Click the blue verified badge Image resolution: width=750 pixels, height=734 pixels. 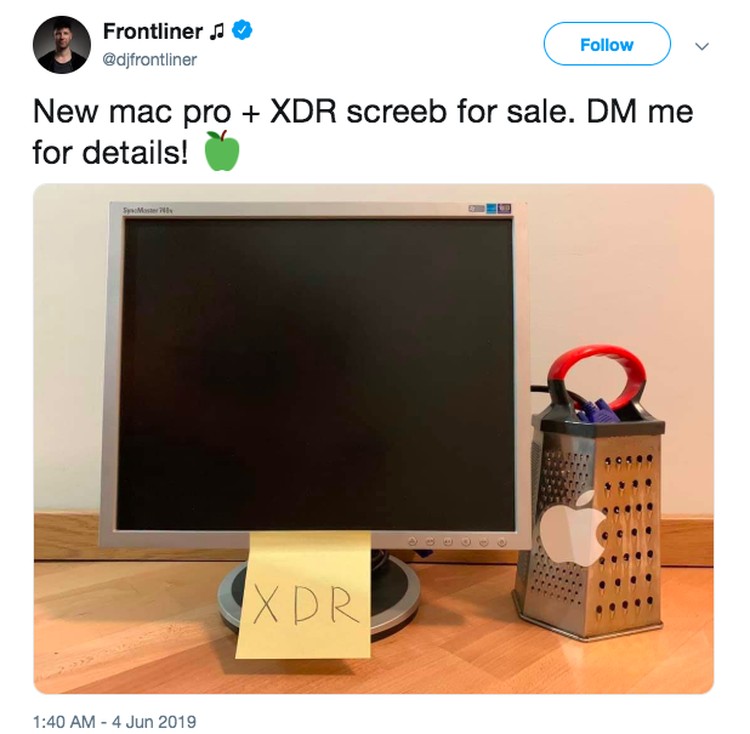tap(242, 30)
